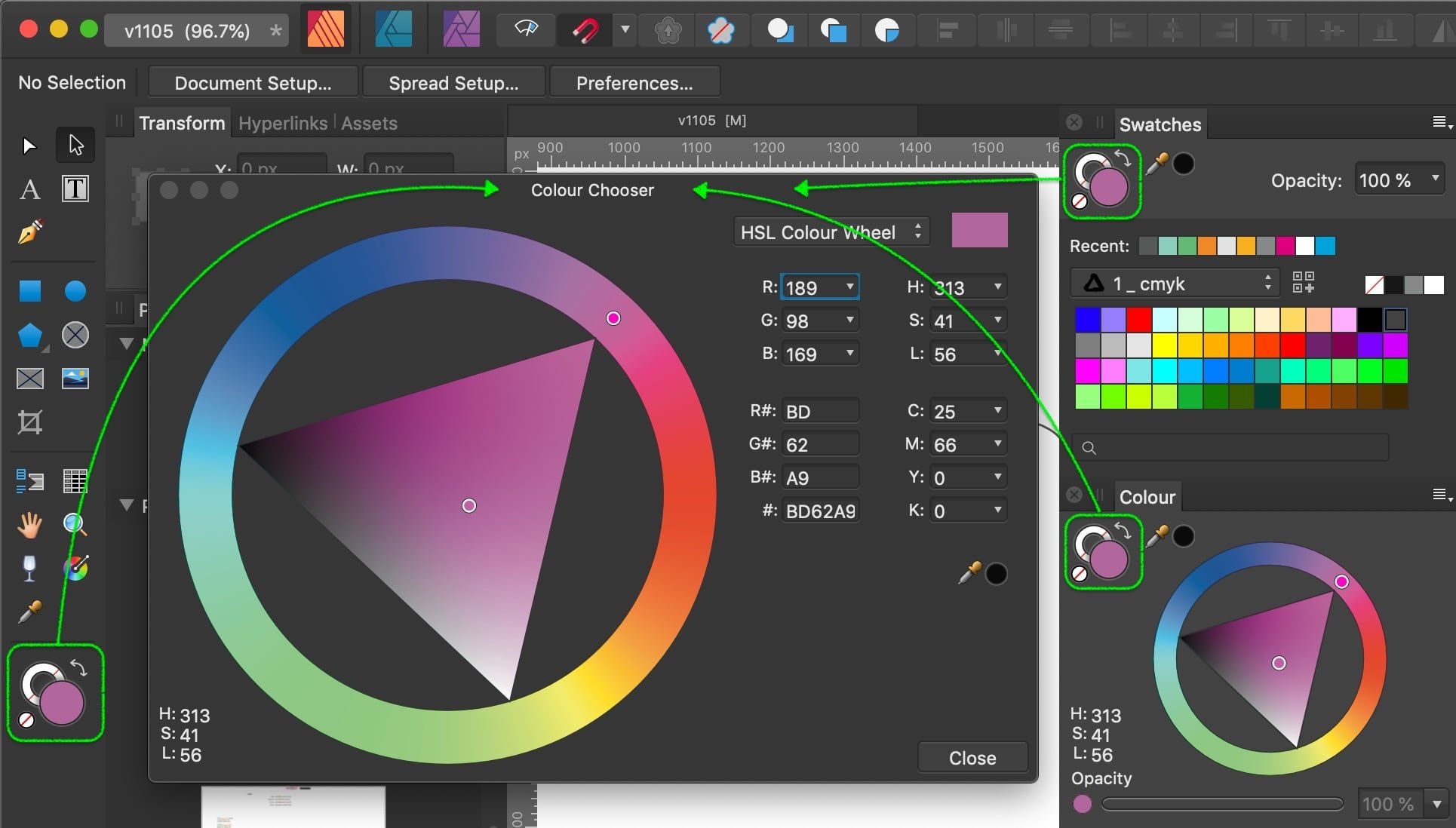Activate the Ellipse shape tool
1456x828 pixels.
coord(75,290)
